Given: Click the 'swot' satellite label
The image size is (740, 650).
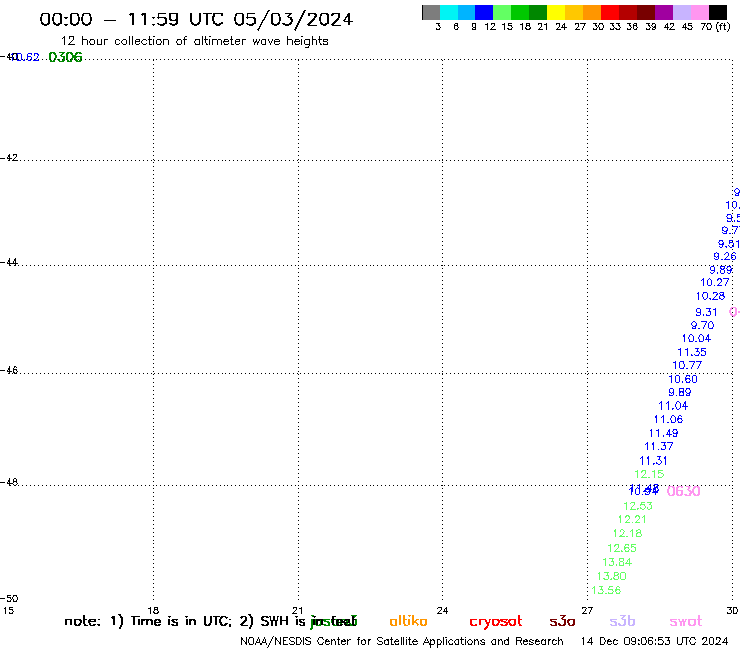Looking at the screenshot, I should (x=686, y=622).
